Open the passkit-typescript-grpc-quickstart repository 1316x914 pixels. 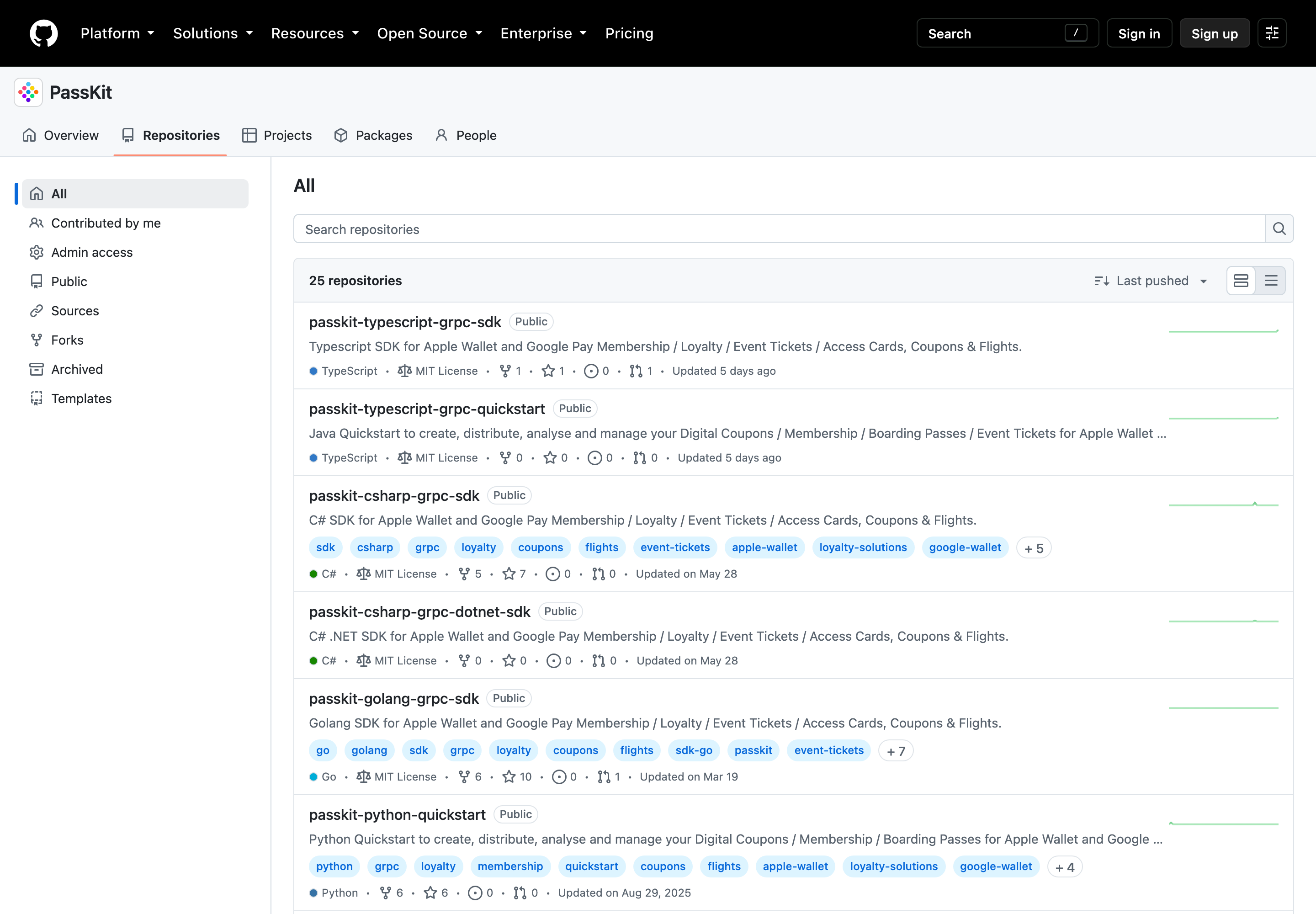427,409
